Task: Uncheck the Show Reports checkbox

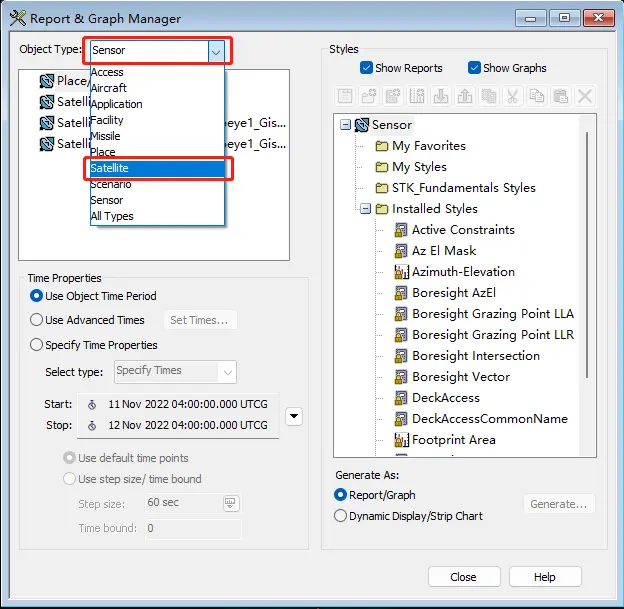Action: [x=366, y=68]
